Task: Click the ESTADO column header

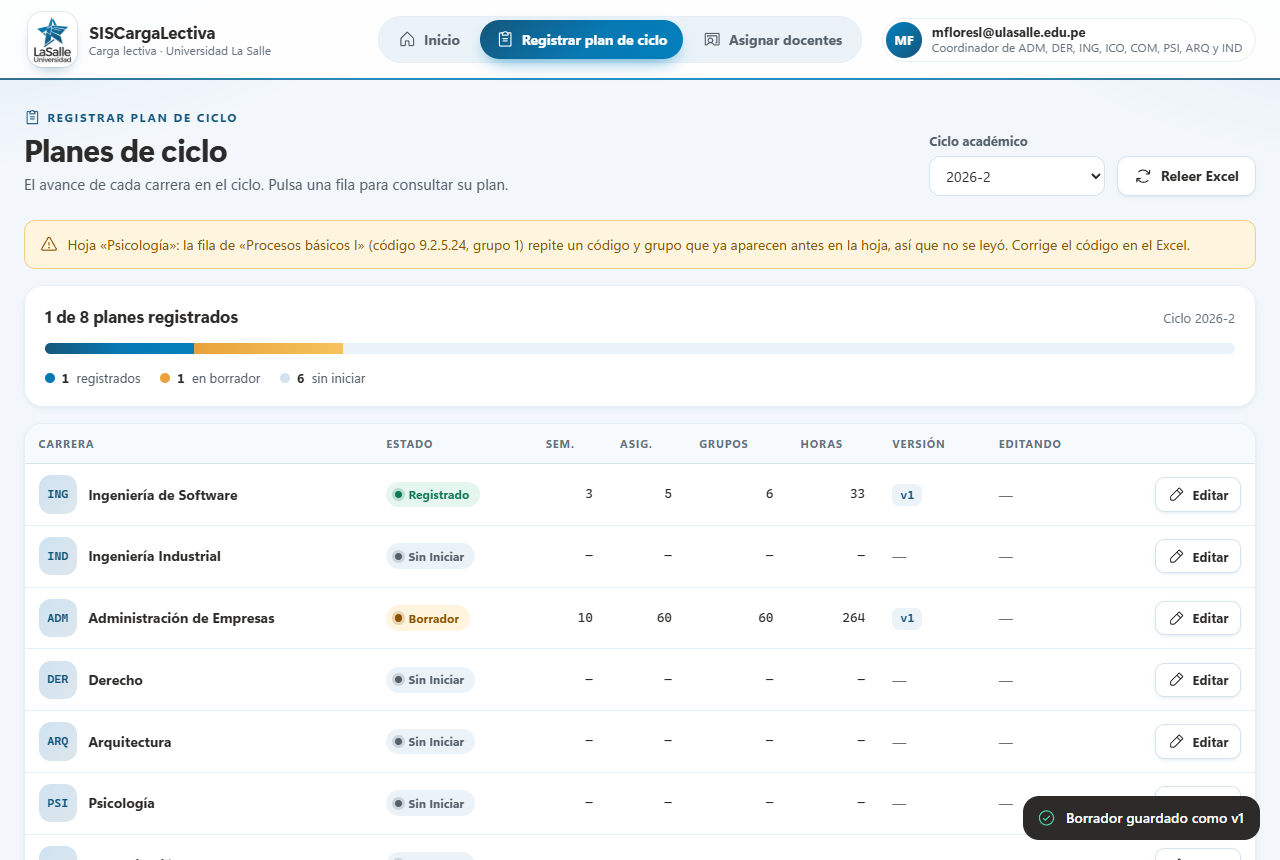Action: pyautogui.click(x=410, y=444)
